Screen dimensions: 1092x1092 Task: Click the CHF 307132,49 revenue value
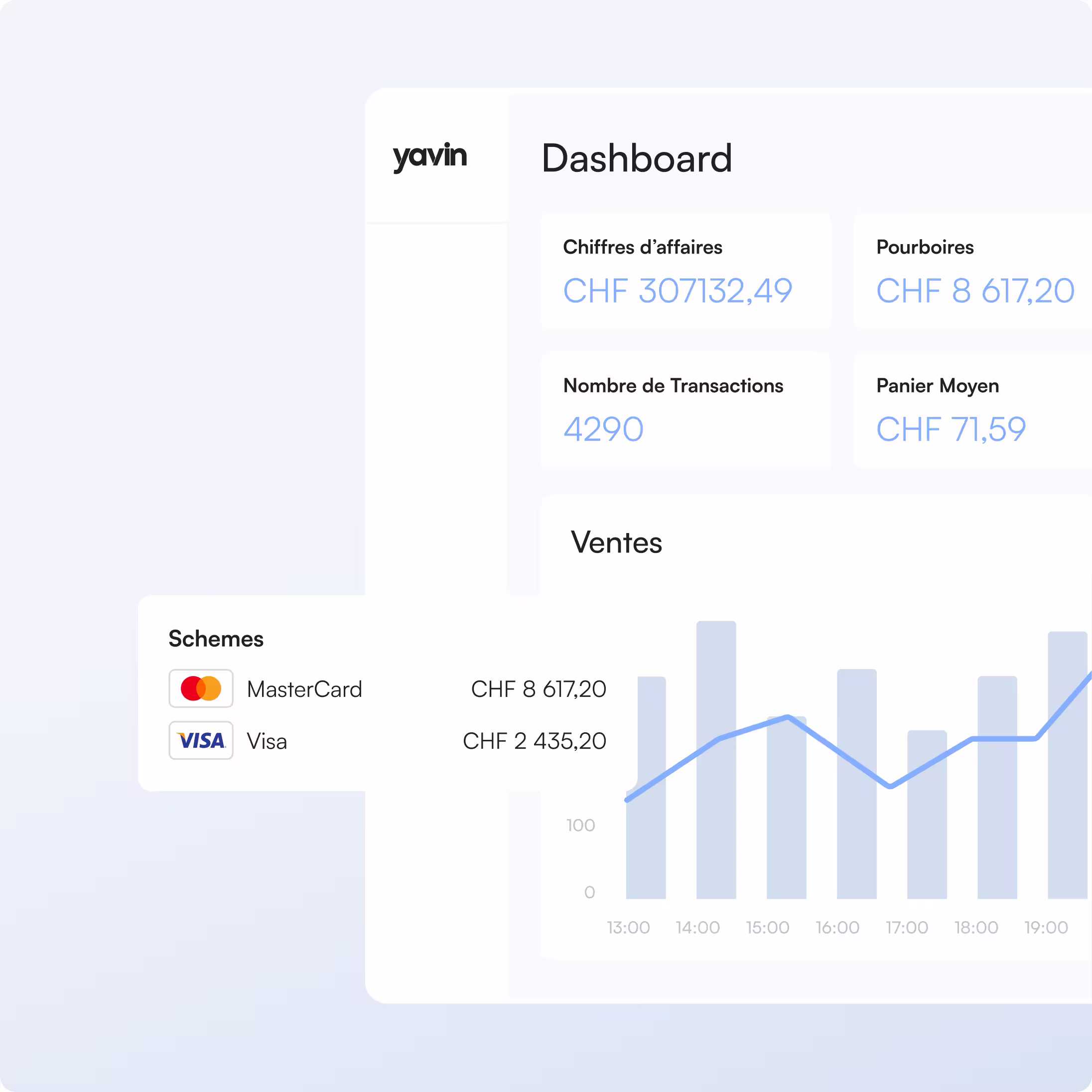[677, 291]
